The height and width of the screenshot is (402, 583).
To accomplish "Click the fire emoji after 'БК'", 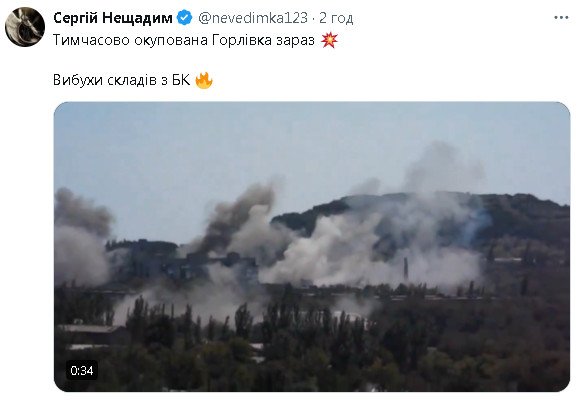I will (x=204, y=80).
